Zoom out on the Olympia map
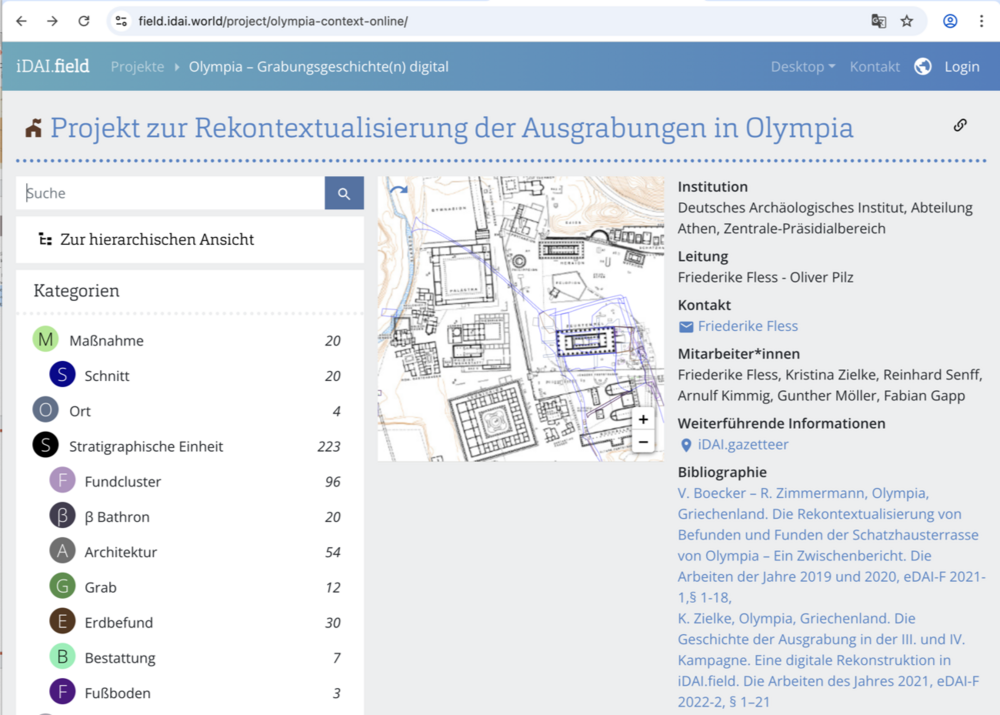 [643, 442]
